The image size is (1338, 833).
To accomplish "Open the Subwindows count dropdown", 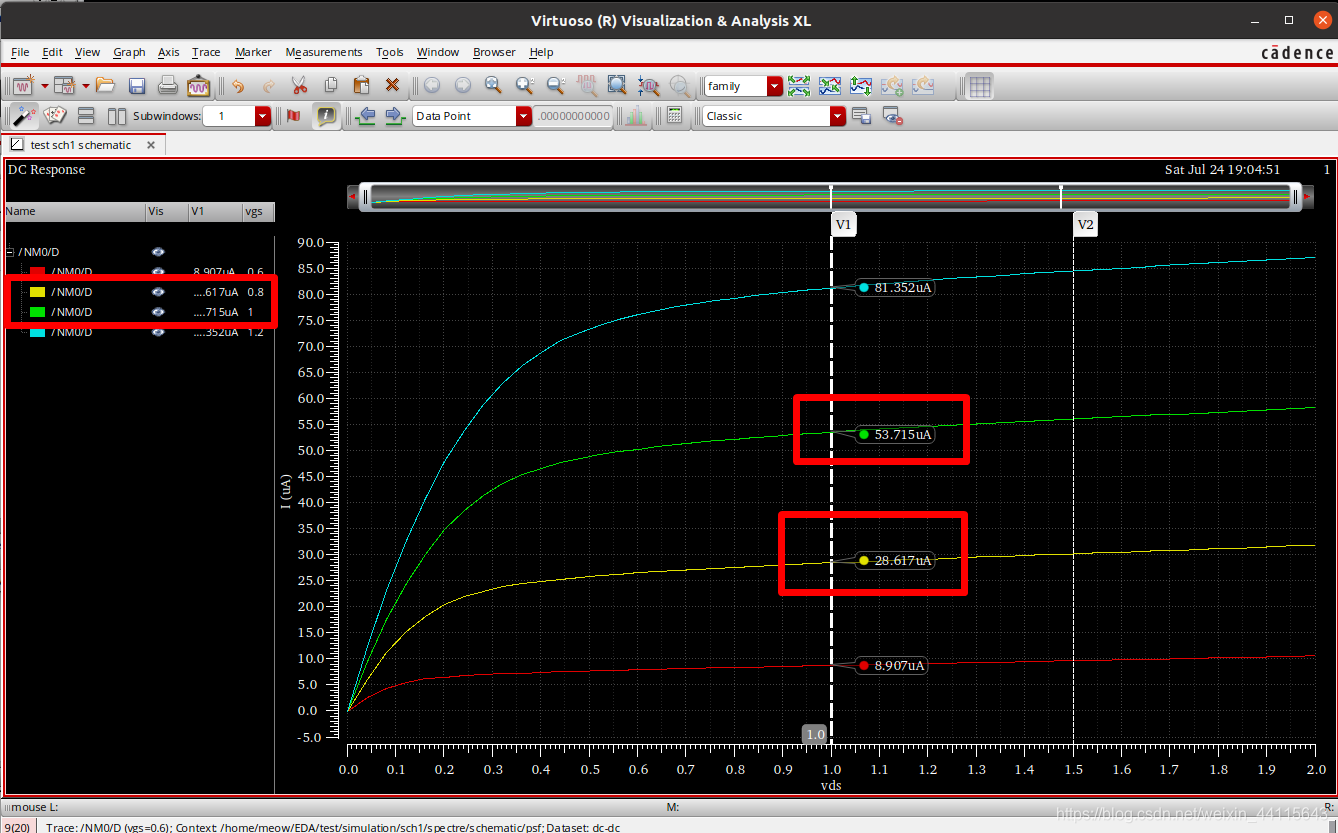I will (x=263, y=116).
